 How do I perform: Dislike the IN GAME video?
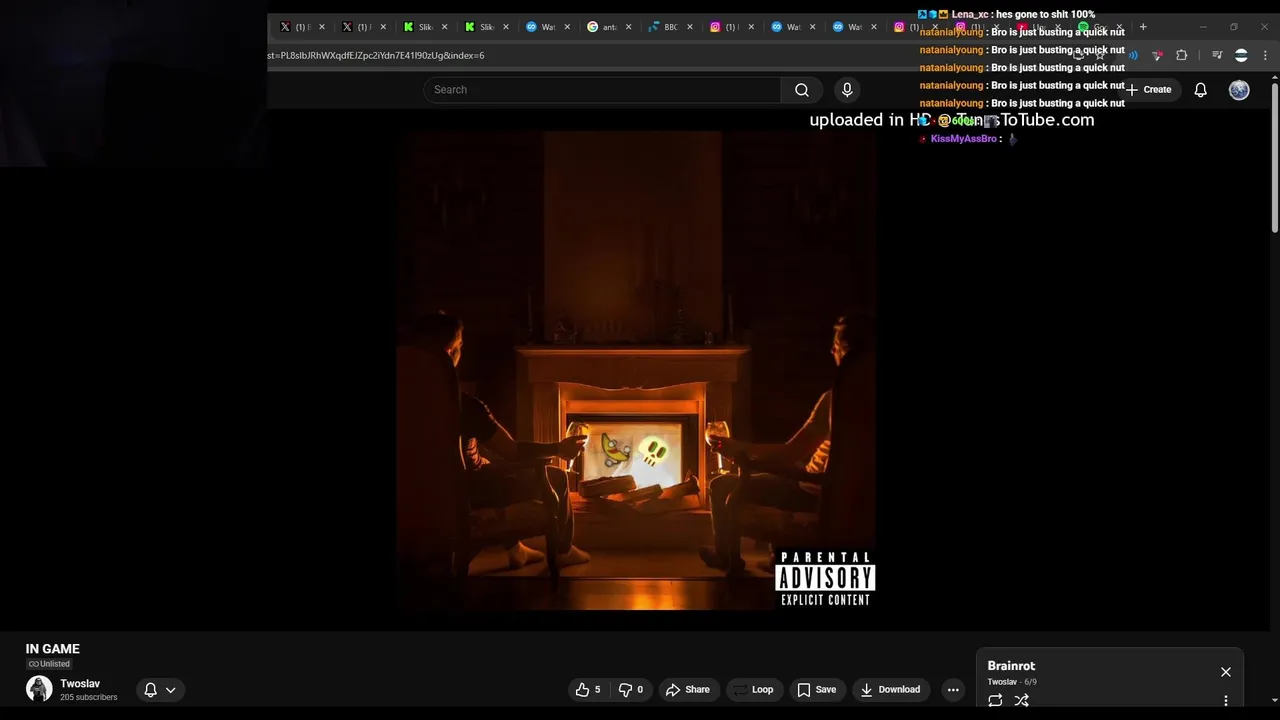pos(631,690)
